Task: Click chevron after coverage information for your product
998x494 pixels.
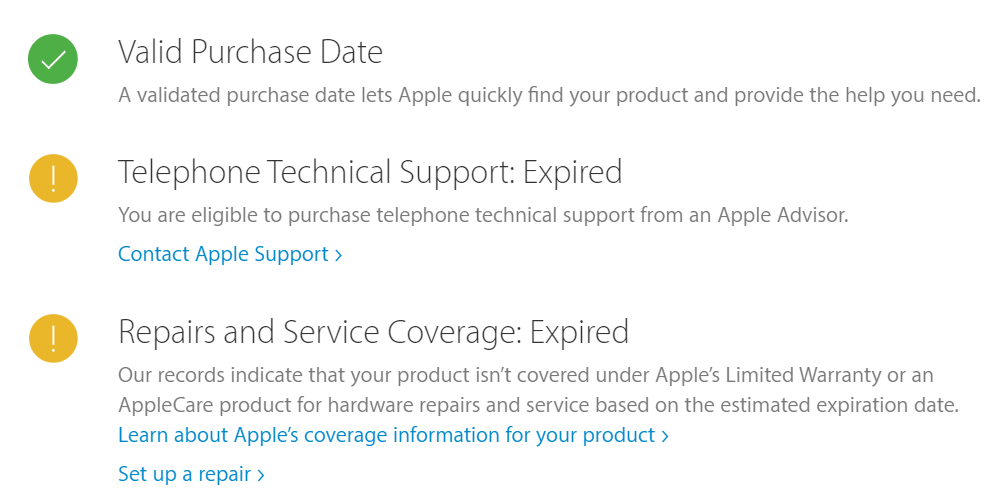Action: coord(665,437)
